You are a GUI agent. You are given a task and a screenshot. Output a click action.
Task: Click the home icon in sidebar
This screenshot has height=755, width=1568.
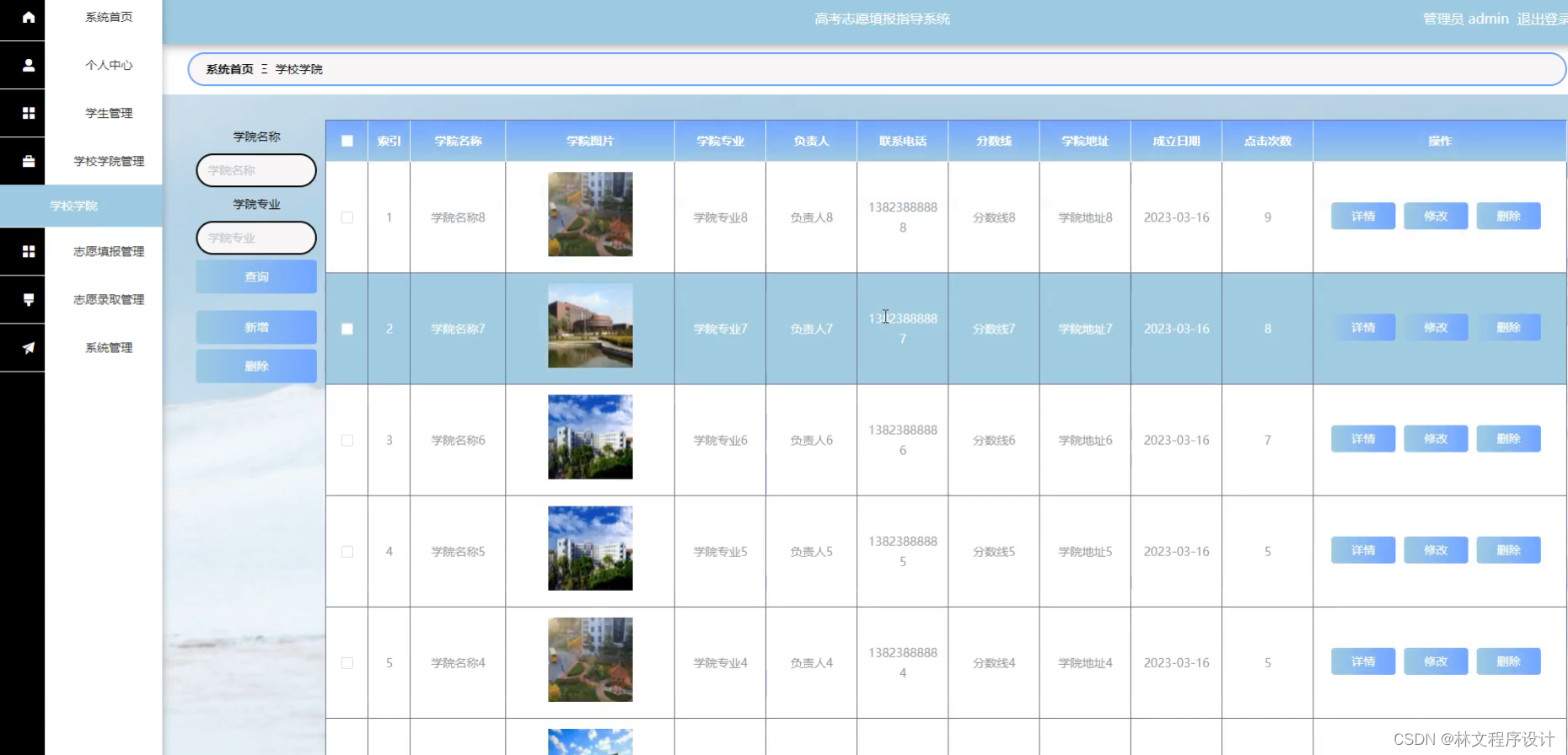point(29,17)
